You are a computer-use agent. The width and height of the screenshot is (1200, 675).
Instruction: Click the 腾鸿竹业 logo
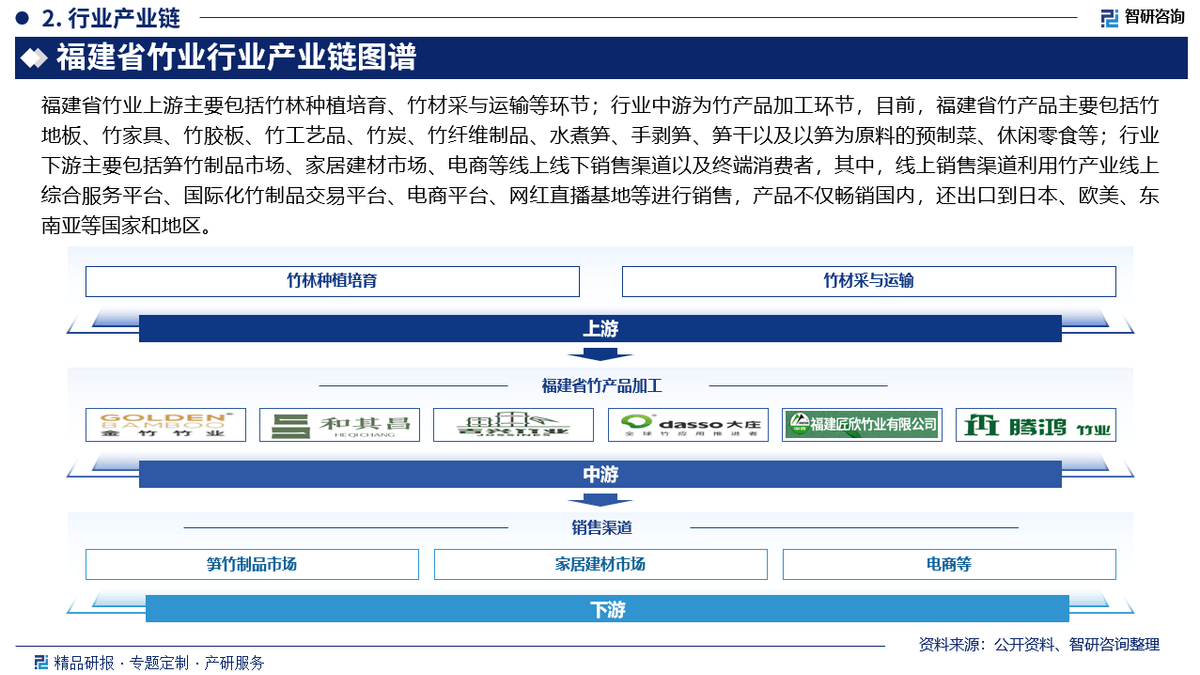click(x=1035, y=425)
